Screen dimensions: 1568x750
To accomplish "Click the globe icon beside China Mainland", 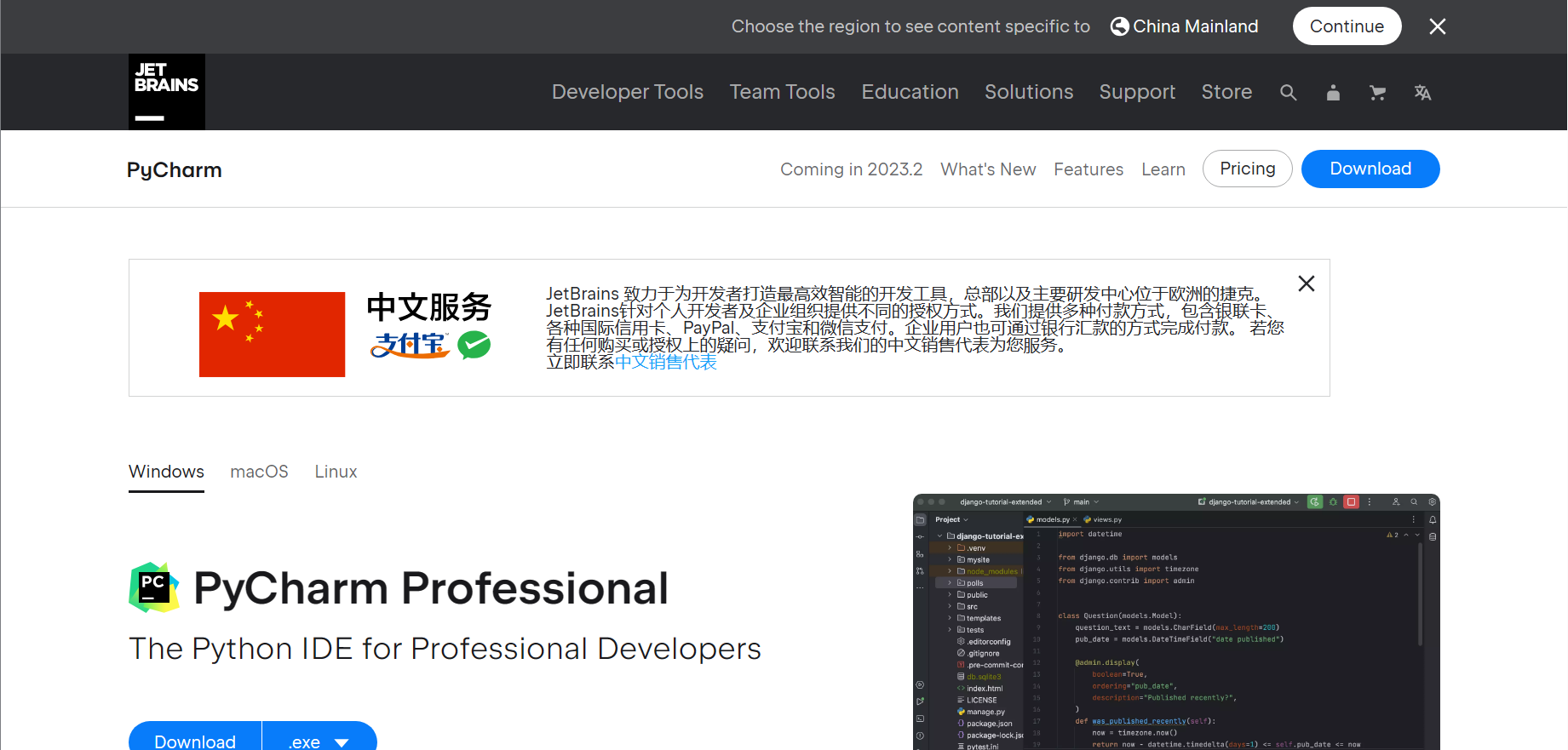I will (x=1119, y=26).
